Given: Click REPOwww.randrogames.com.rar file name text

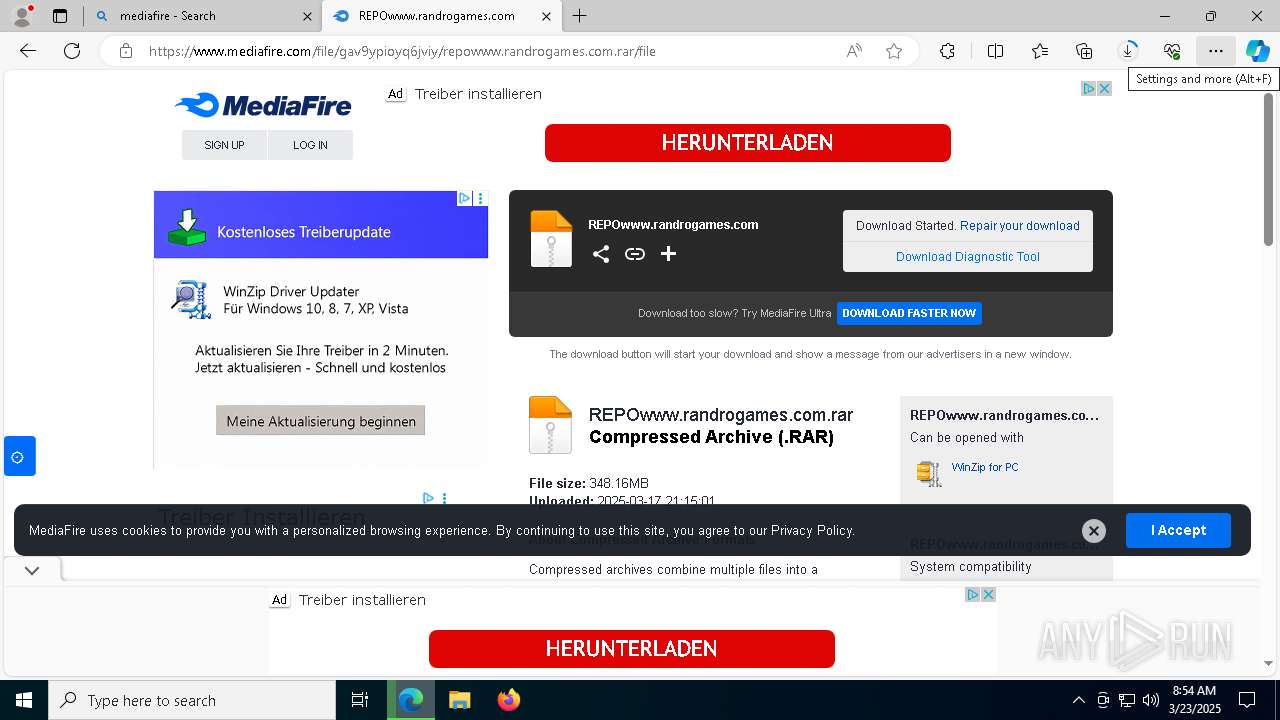Looking at the screenshot, I should [x=721, y=415].
